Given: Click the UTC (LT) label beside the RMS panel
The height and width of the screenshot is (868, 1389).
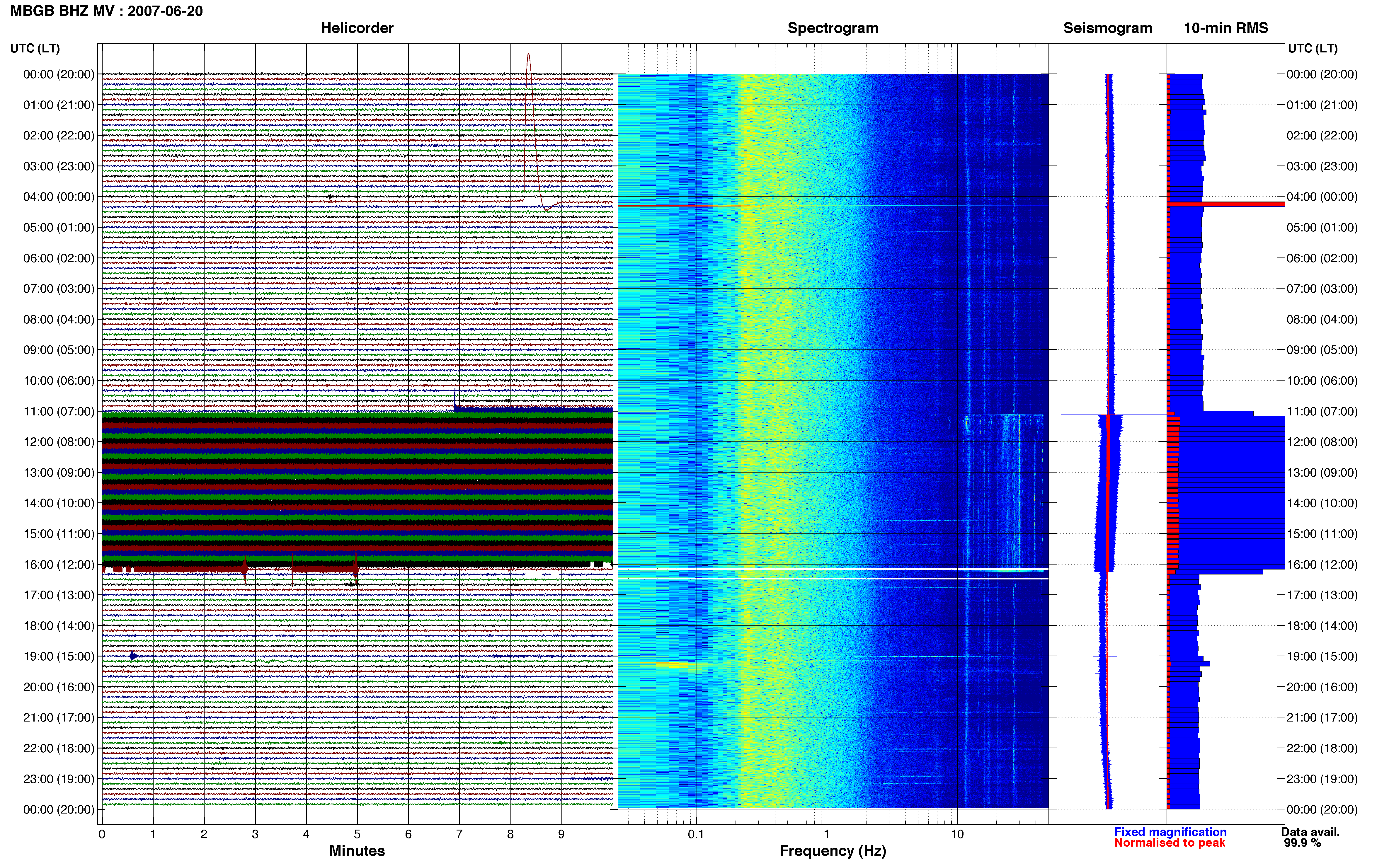Looking at the screenshot, I should pos(1313,49).
